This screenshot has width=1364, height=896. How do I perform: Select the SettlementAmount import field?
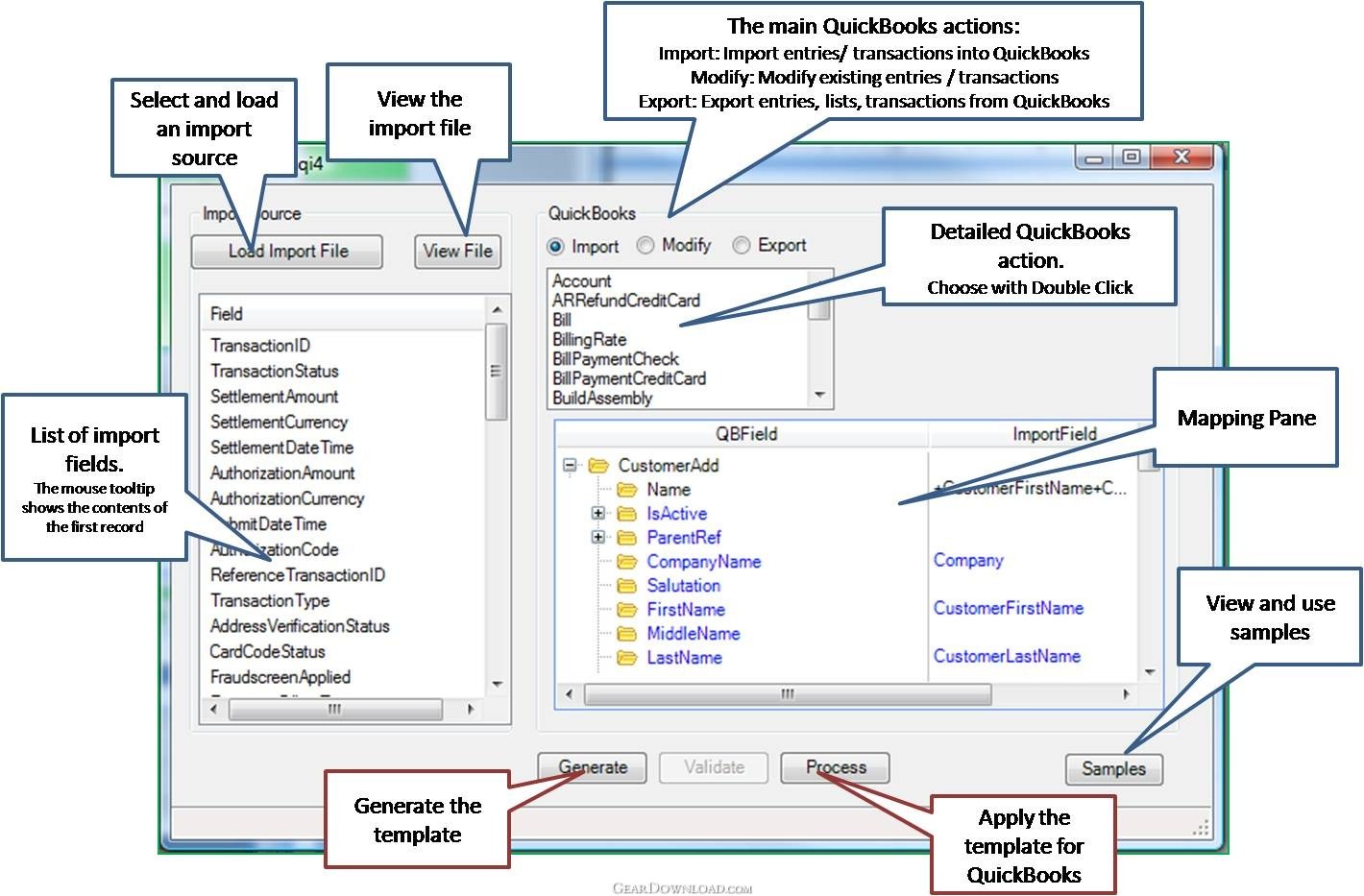(274, 397)
